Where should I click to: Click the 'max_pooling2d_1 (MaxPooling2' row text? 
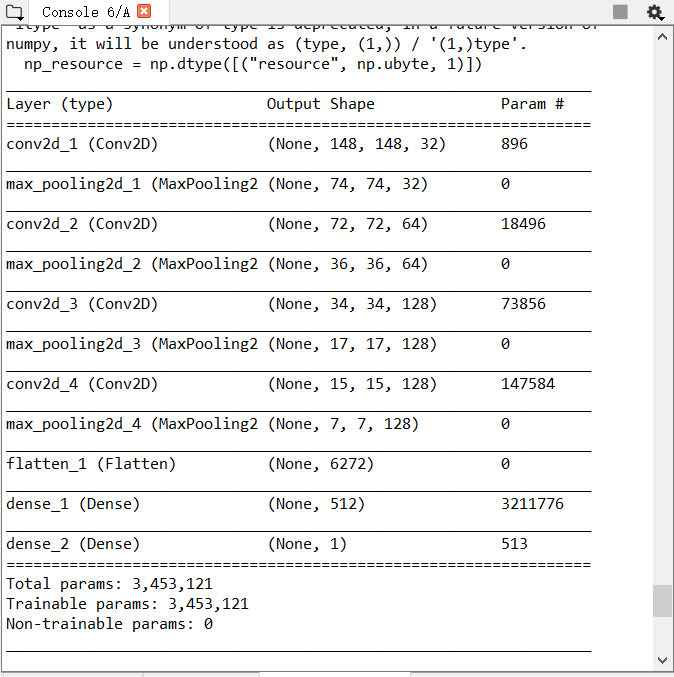point(132,184)
